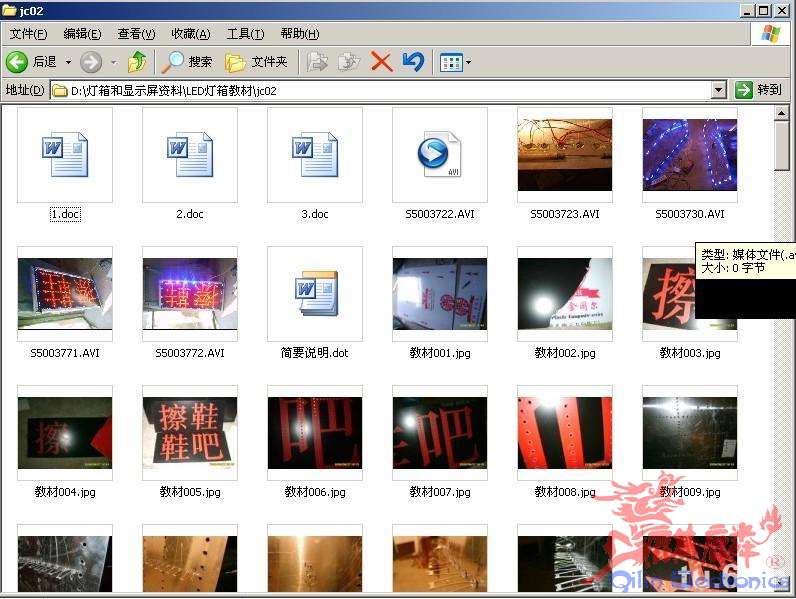Viewport: 796px width, 599px height.
Task: Click the jc02 title bar folder icon
Action: click(9, 10)
